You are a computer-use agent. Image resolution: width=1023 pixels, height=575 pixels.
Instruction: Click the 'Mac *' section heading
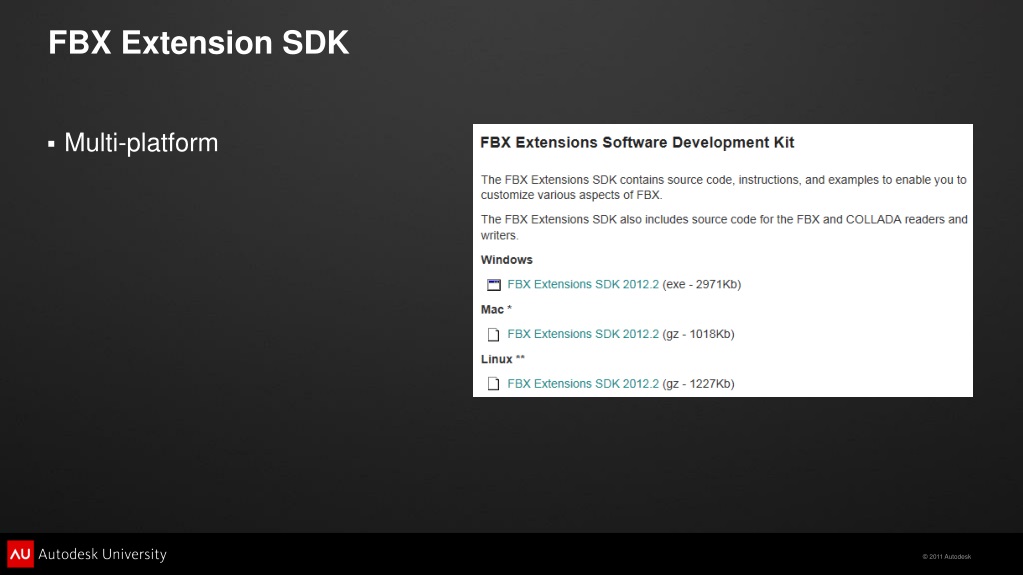coord(496,309)
